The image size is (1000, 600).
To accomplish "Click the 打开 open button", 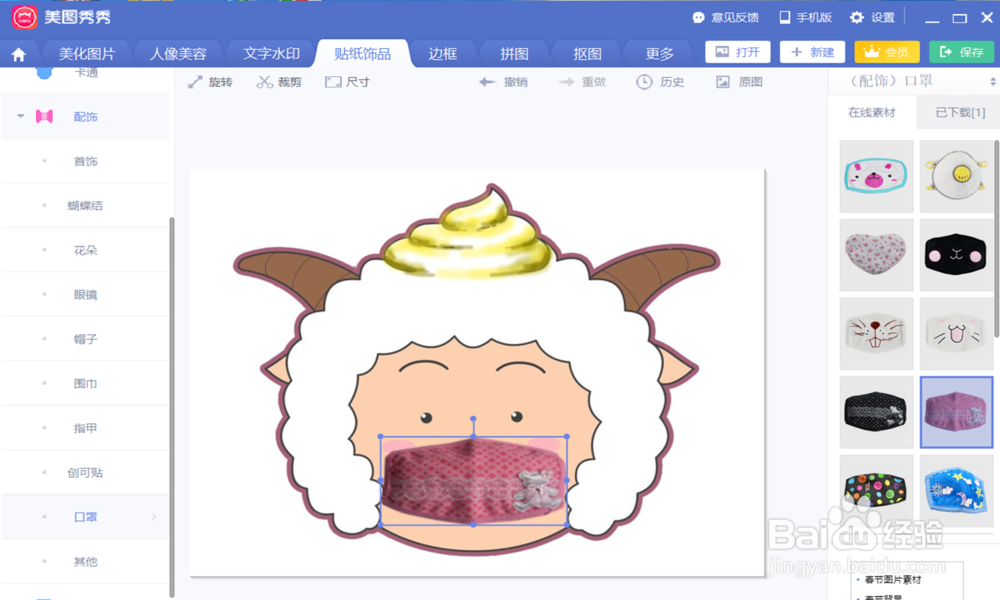I will [x=738, y=52].
